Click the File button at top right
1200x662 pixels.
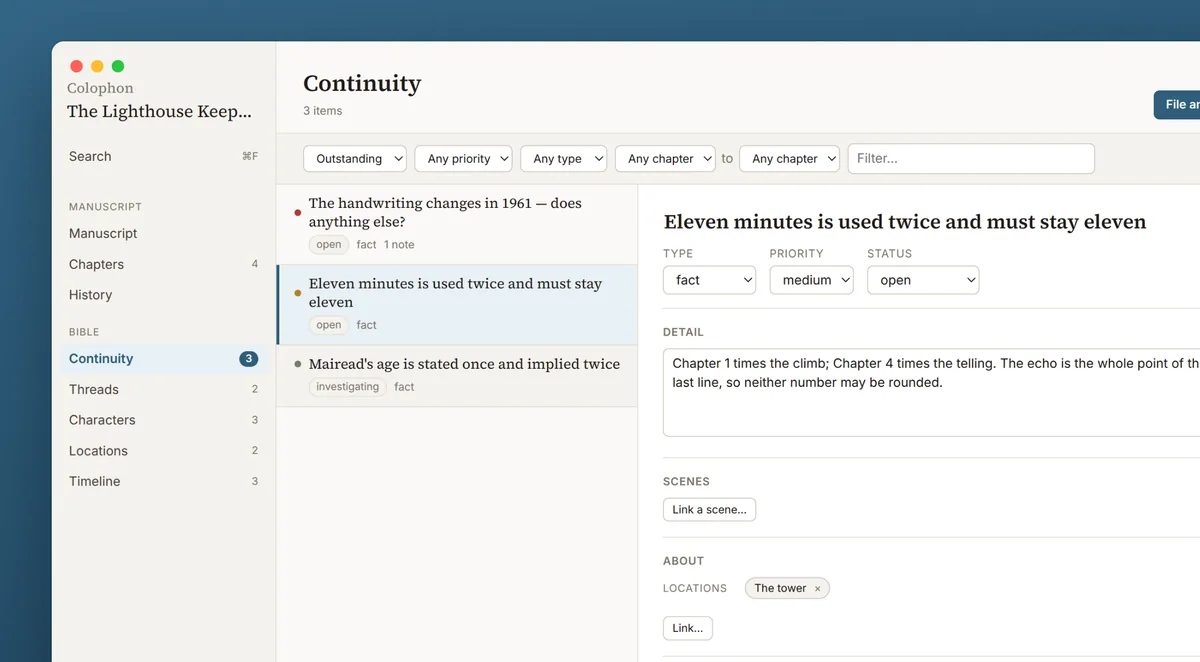[1177, 104]
